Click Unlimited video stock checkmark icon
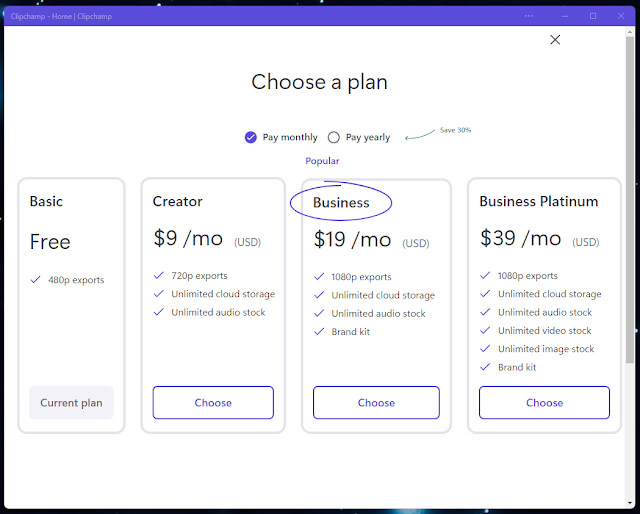The image size is (640, 514). pos(485,330)
